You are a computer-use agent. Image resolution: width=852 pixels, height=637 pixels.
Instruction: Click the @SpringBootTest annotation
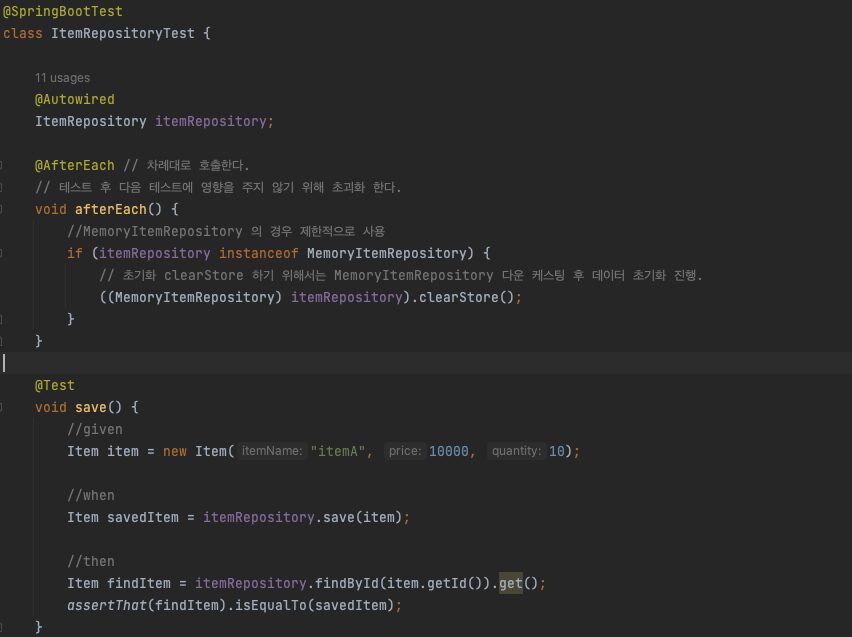pyautogui.click(x=62, y=11)
